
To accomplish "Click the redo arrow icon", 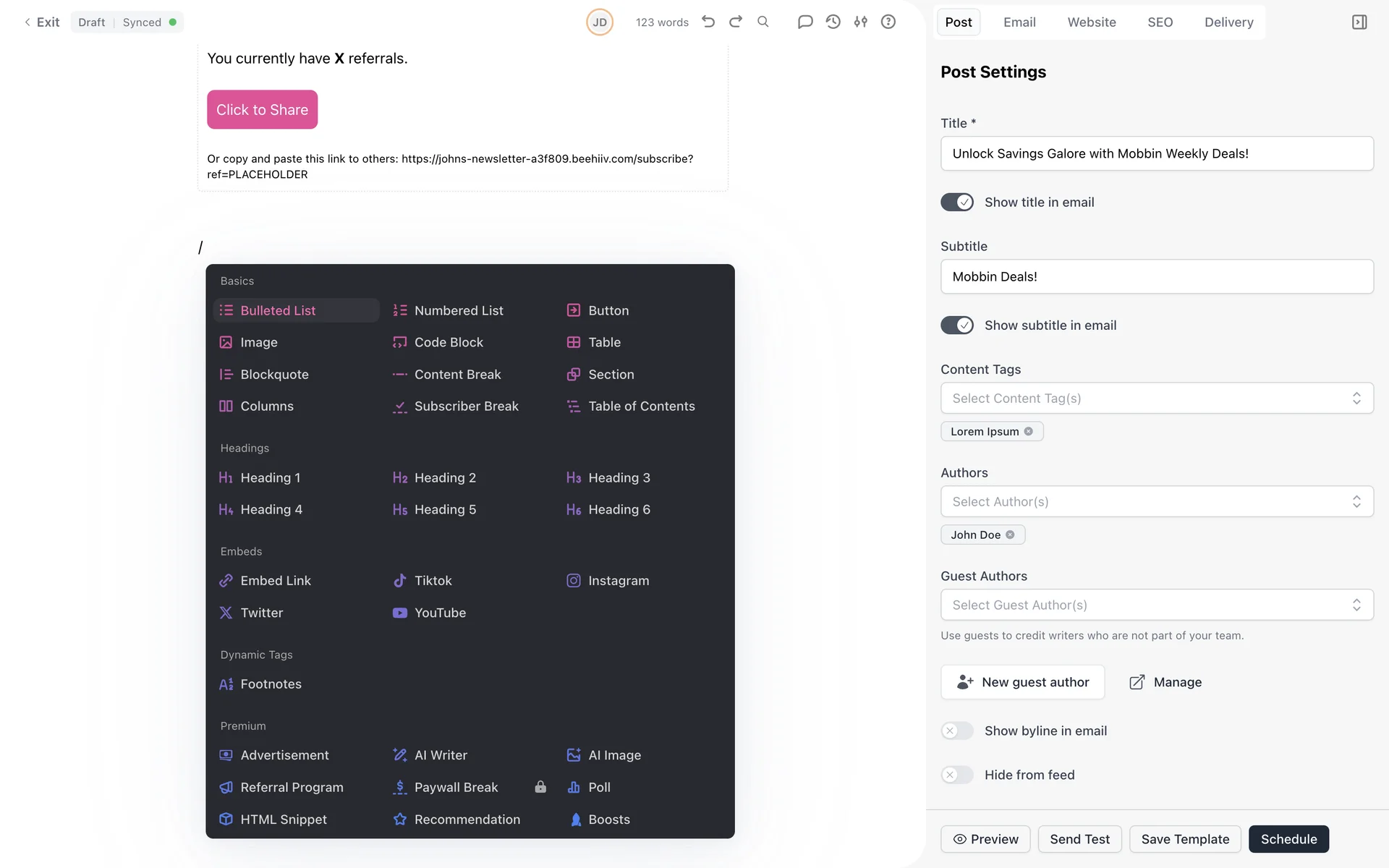I will pyautogui.click(x=736, y=22).
